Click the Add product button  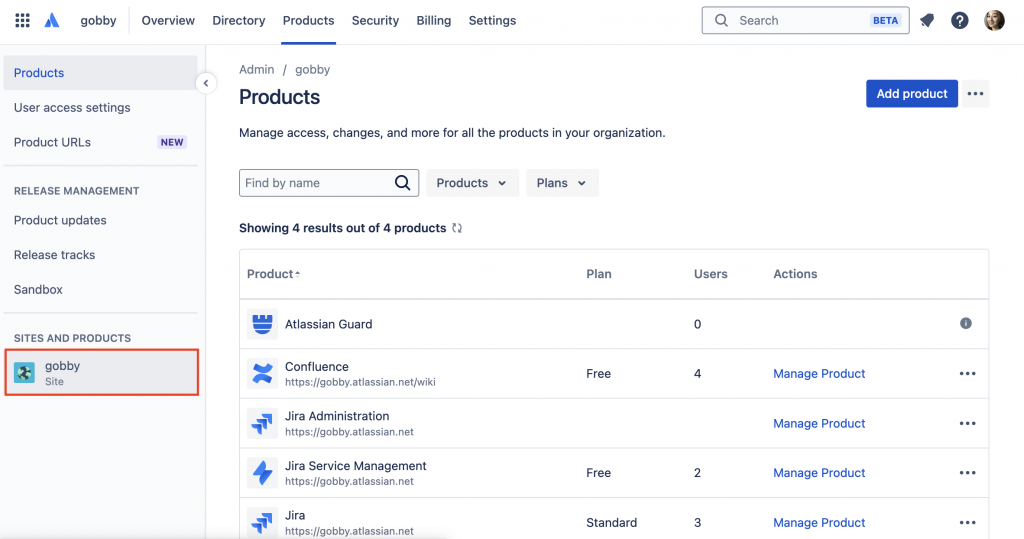coord(911,94)
